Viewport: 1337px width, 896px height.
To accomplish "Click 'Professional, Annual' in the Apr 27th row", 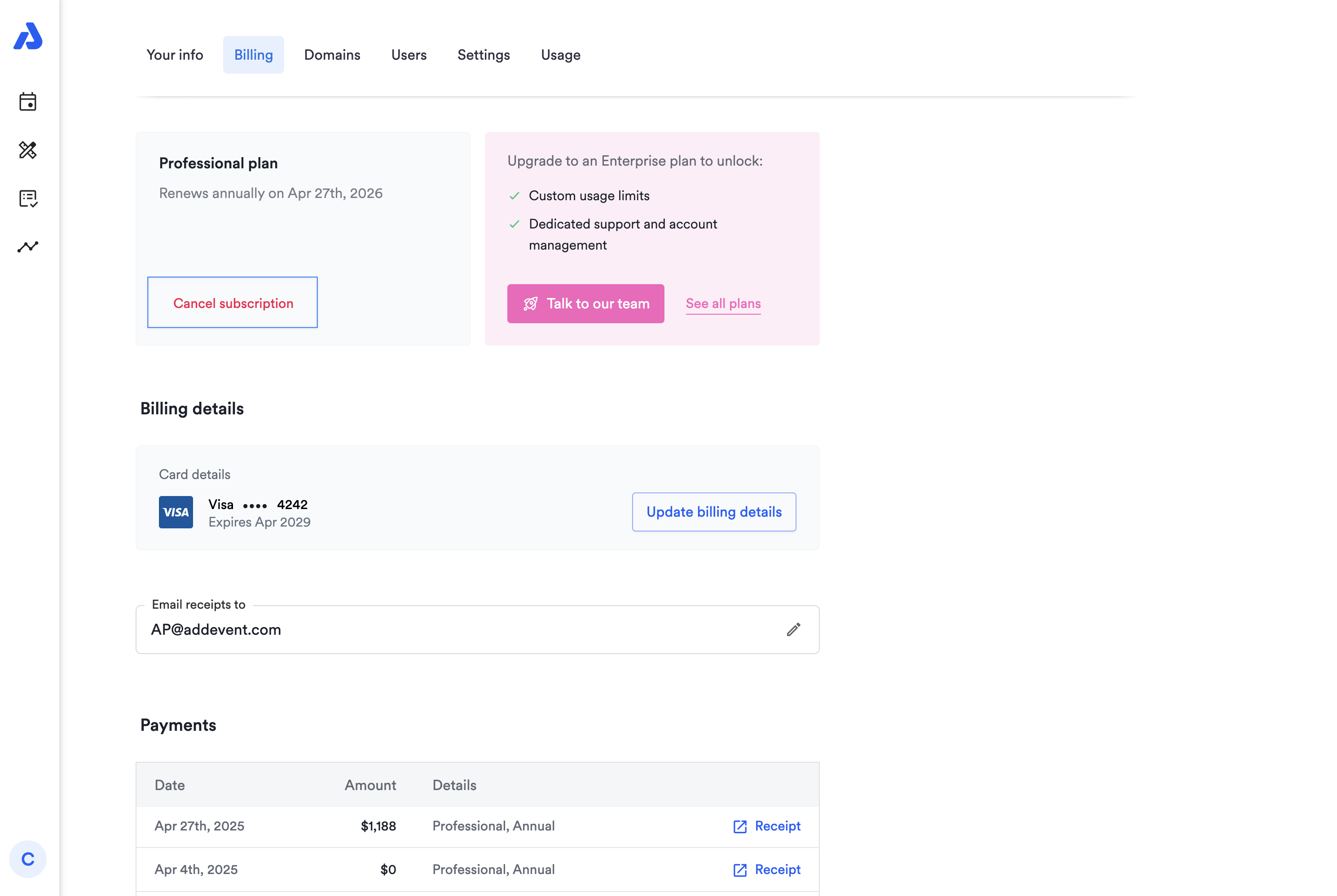I will point(494,826).
